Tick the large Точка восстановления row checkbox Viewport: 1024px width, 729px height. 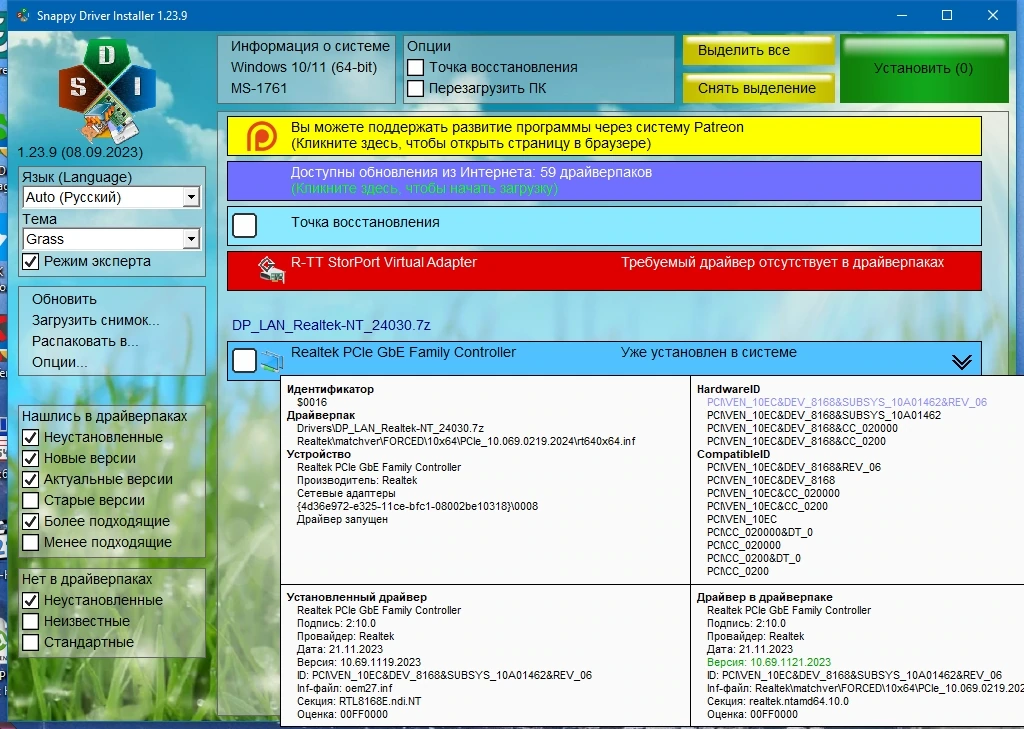pyautogui.click(x=244, y=225)
